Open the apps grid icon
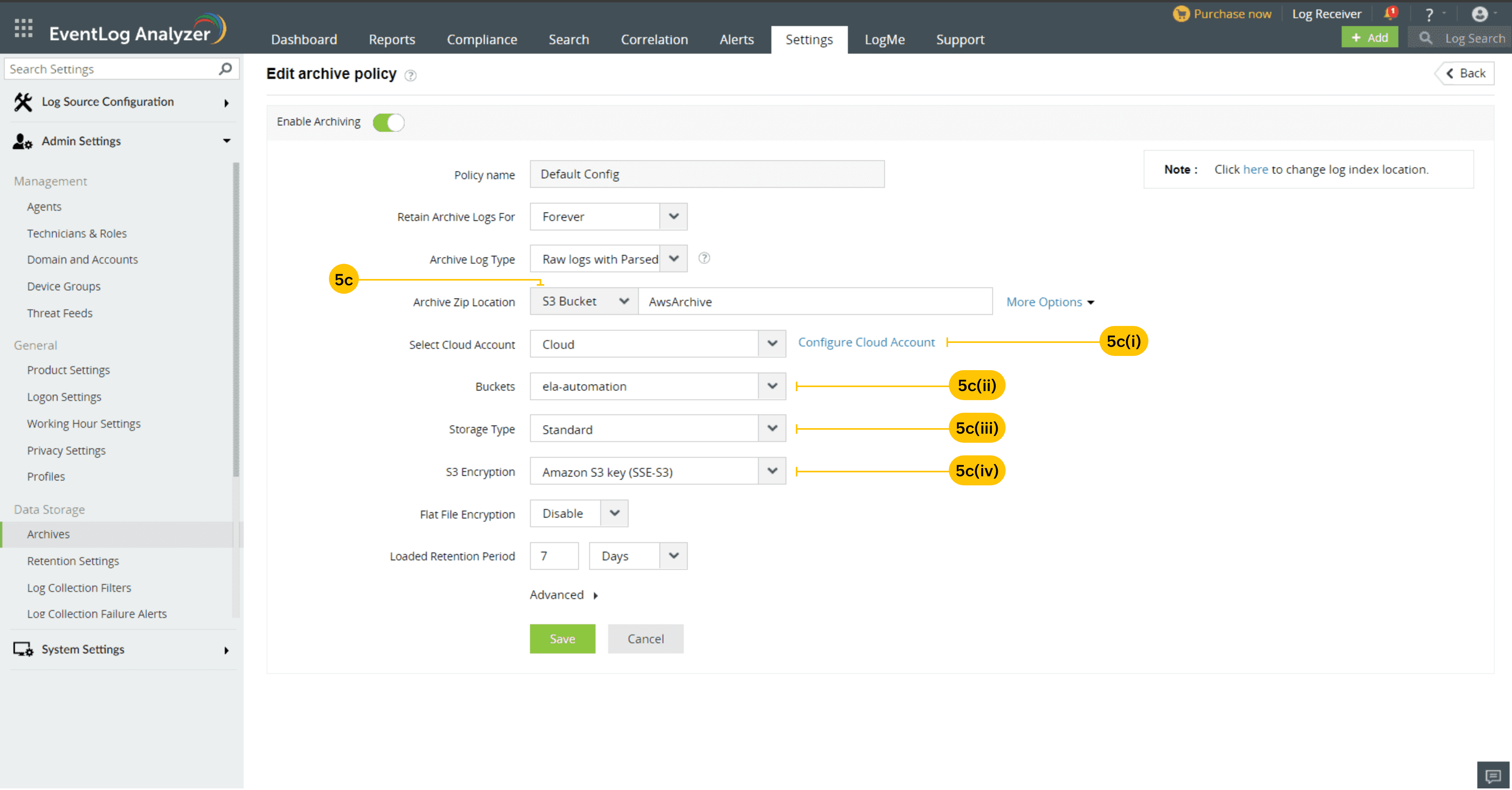Screen dimensions: 1512x790 tap(24, 28)
